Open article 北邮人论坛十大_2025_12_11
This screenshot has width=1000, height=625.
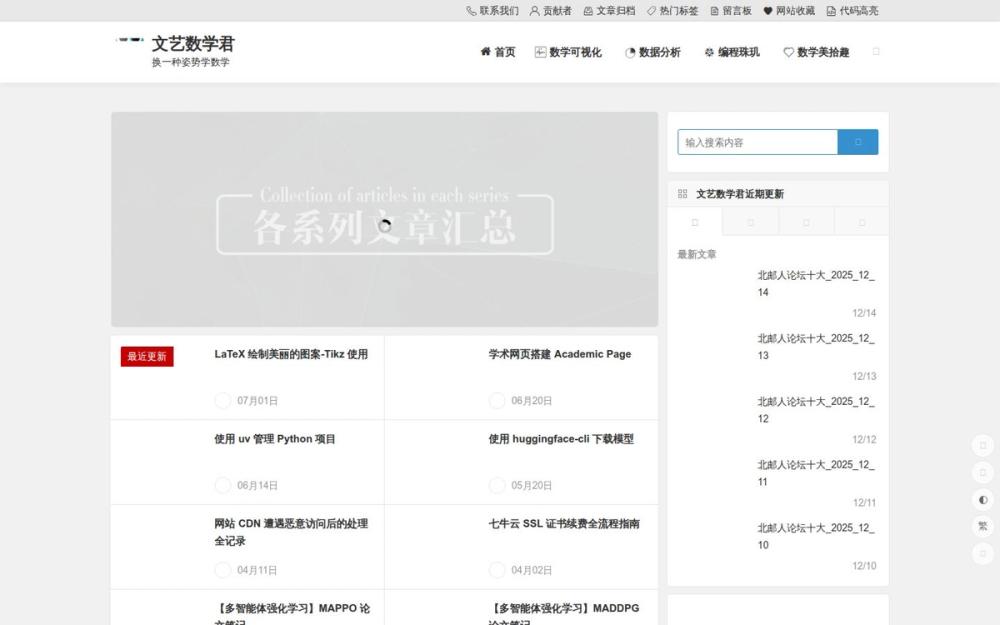[x=816, y=473]
